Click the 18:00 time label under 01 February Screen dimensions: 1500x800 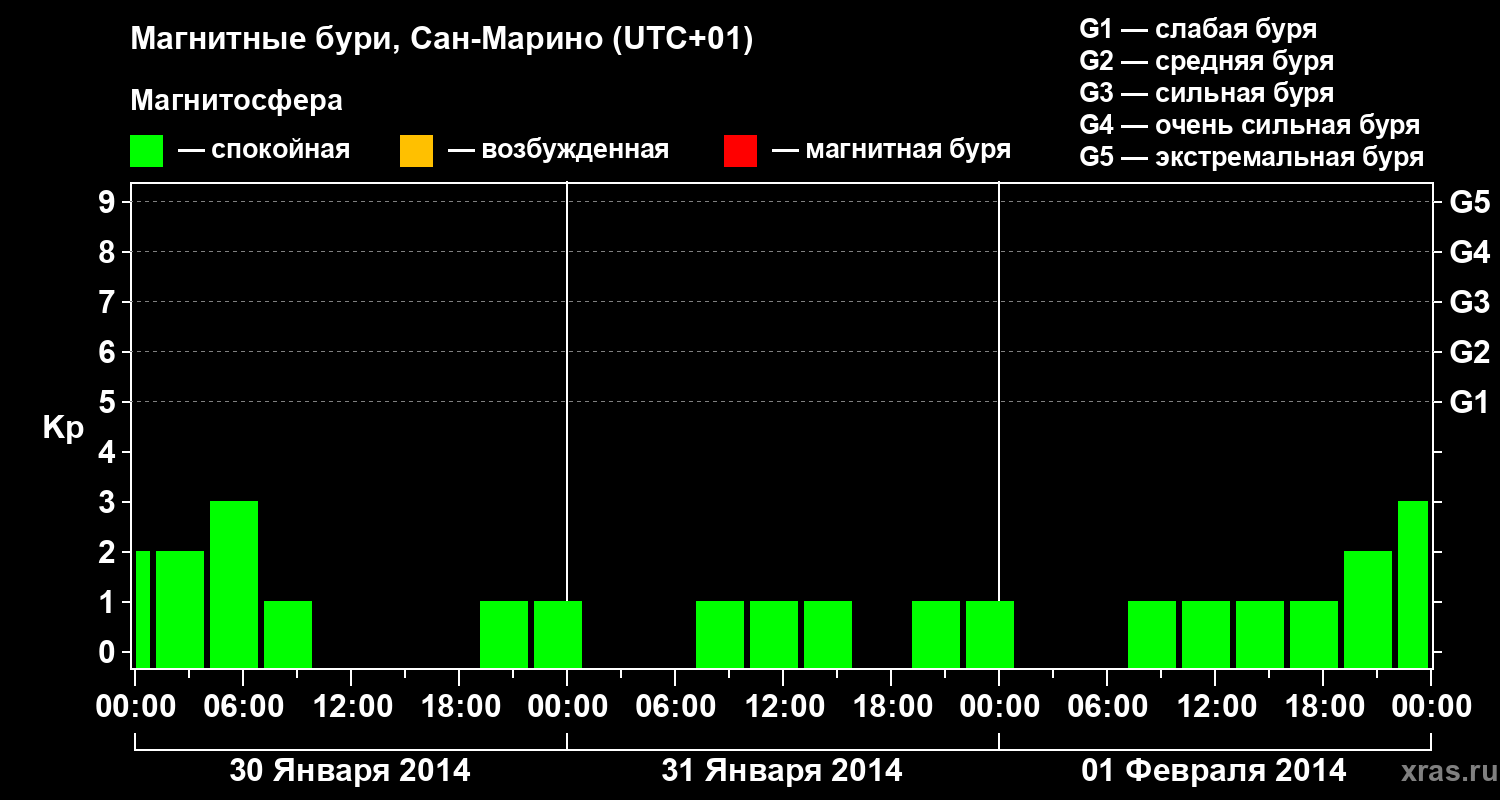pos(1323,706)
